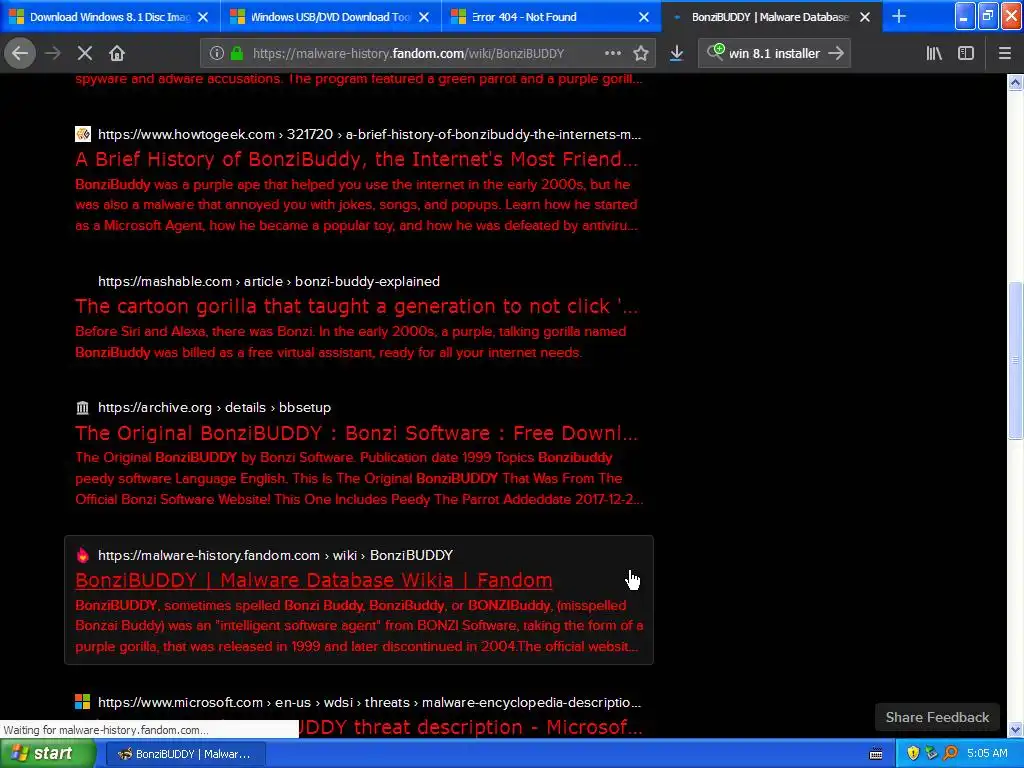
Task: Click the security shield tray icon
Action: pos(913,754)
